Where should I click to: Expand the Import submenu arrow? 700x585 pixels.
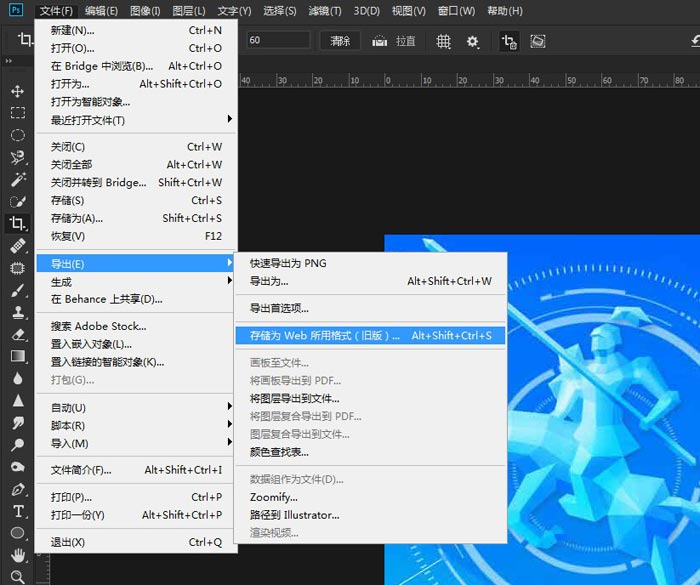pos(229,442)
